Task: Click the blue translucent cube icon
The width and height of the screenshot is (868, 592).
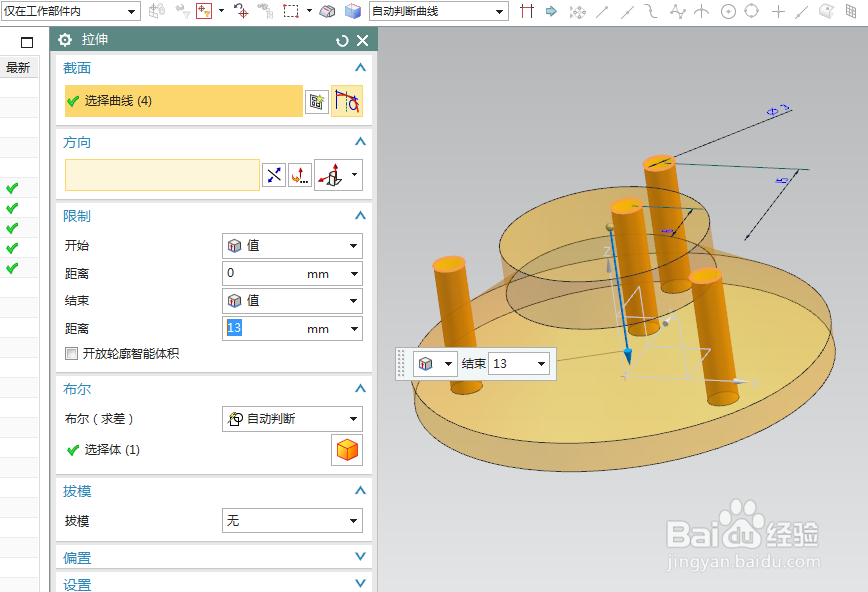Action: pyautogui.click(x=353, y=11)
